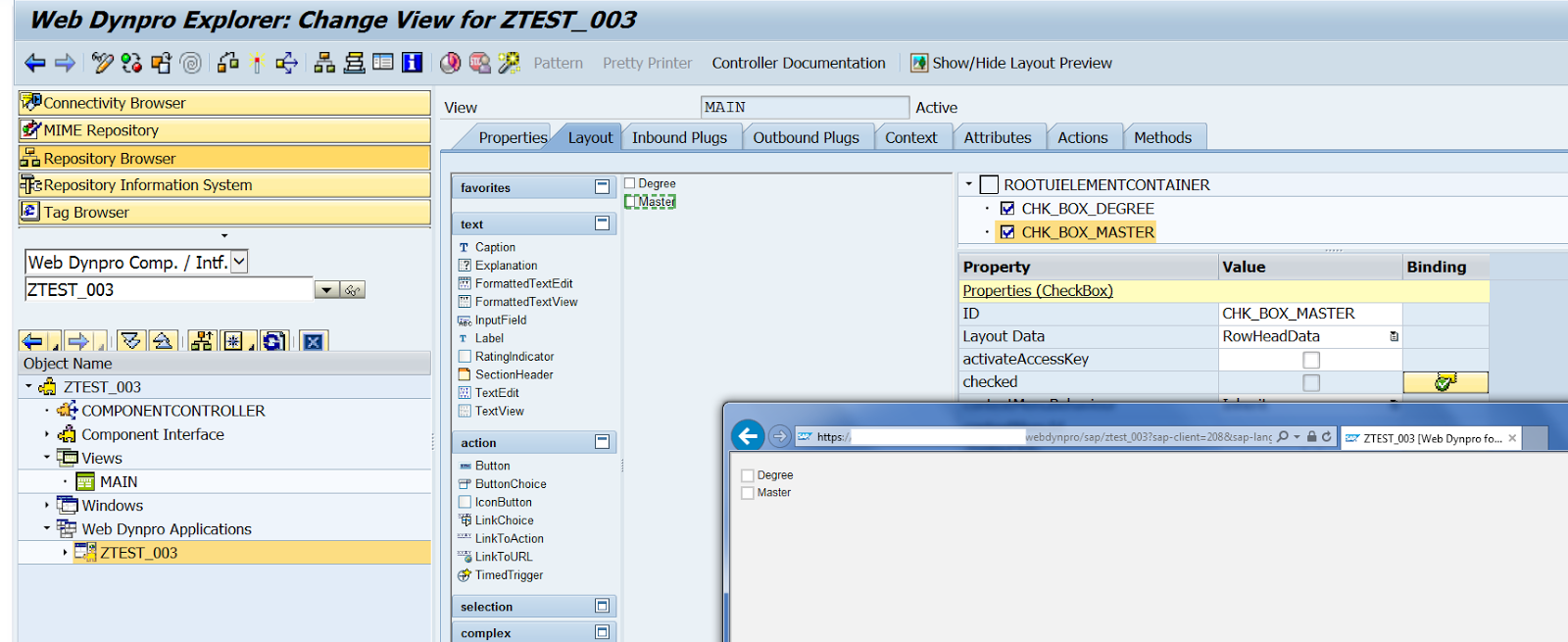Image resolution: width=1568 pixels, height=642 pixels.
Task: Click the Set/Delete Breakpoint stop icon
Action: tap(479, 64)
